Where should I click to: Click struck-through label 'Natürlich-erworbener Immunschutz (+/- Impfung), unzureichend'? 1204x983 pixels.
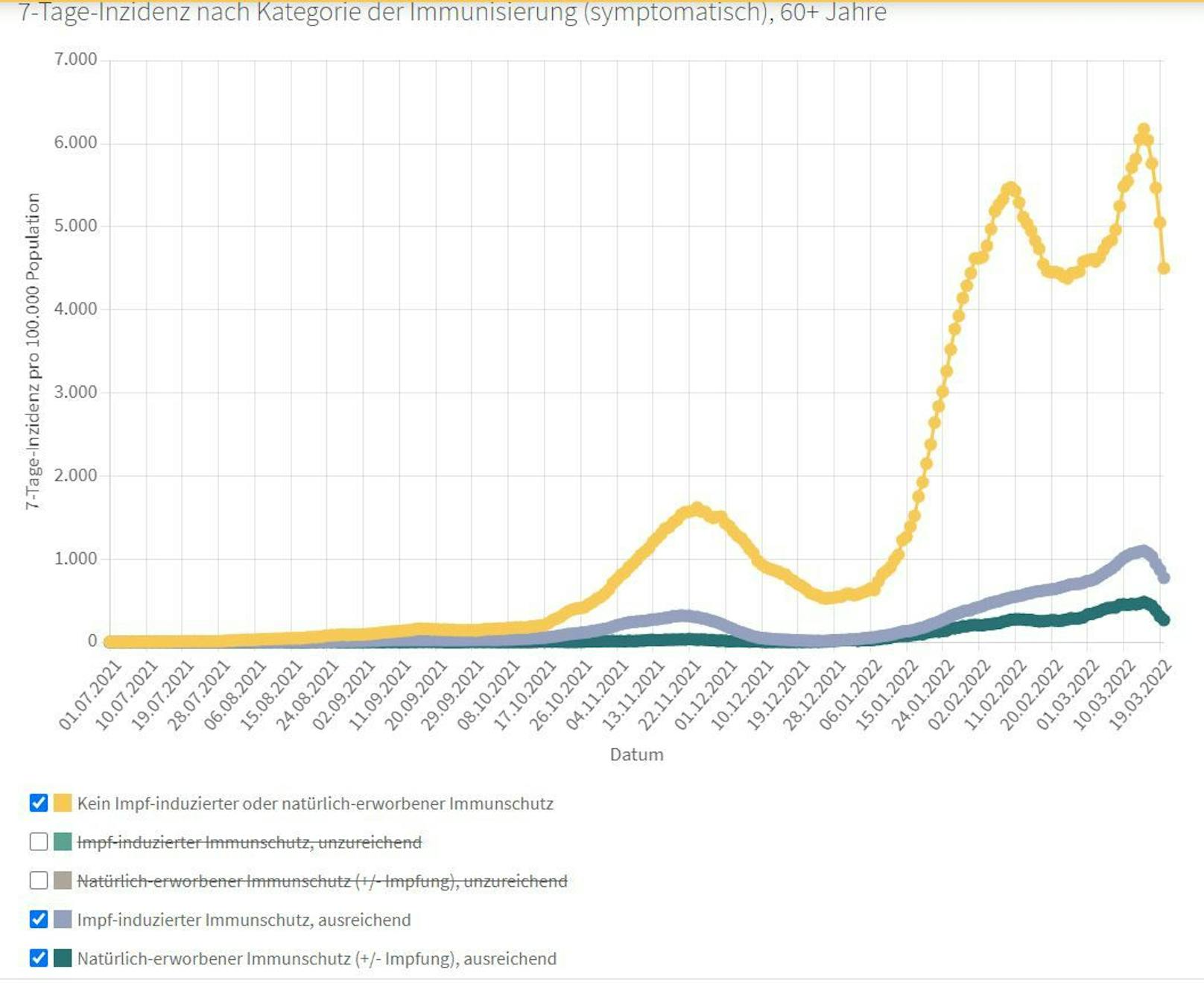point(322,881)
